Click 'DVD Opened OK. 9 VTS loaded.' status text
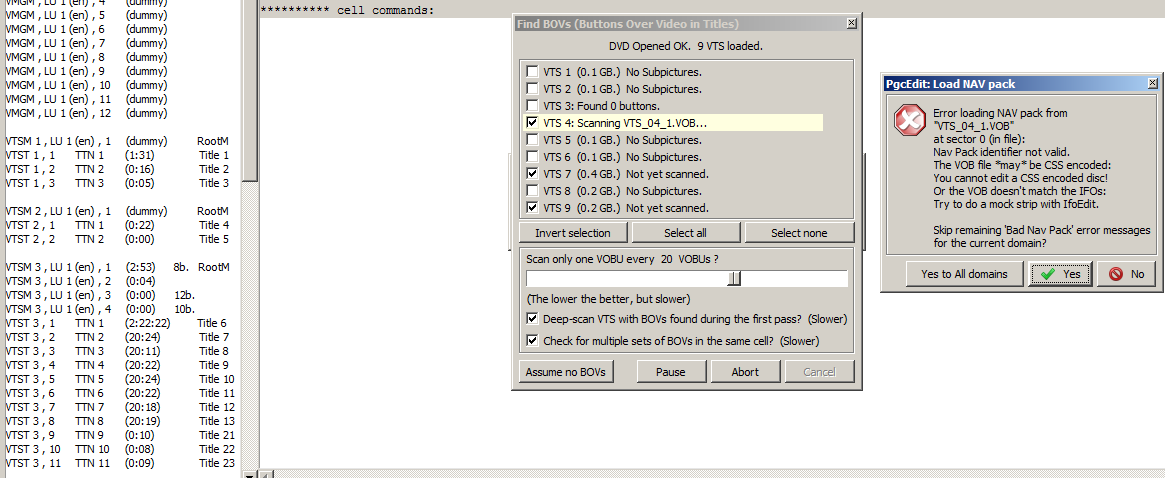The height and width of the screenshot is (478, 1165). tap(686, 46)
